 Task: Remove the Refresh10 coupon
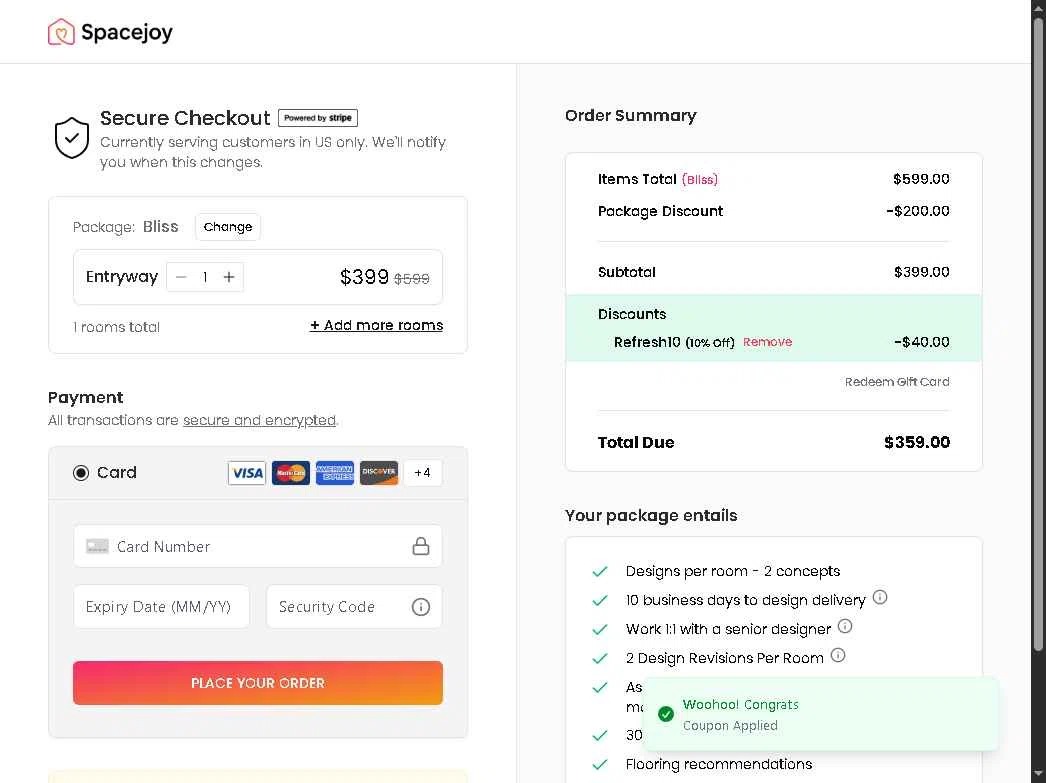click(x=767, y=341)
